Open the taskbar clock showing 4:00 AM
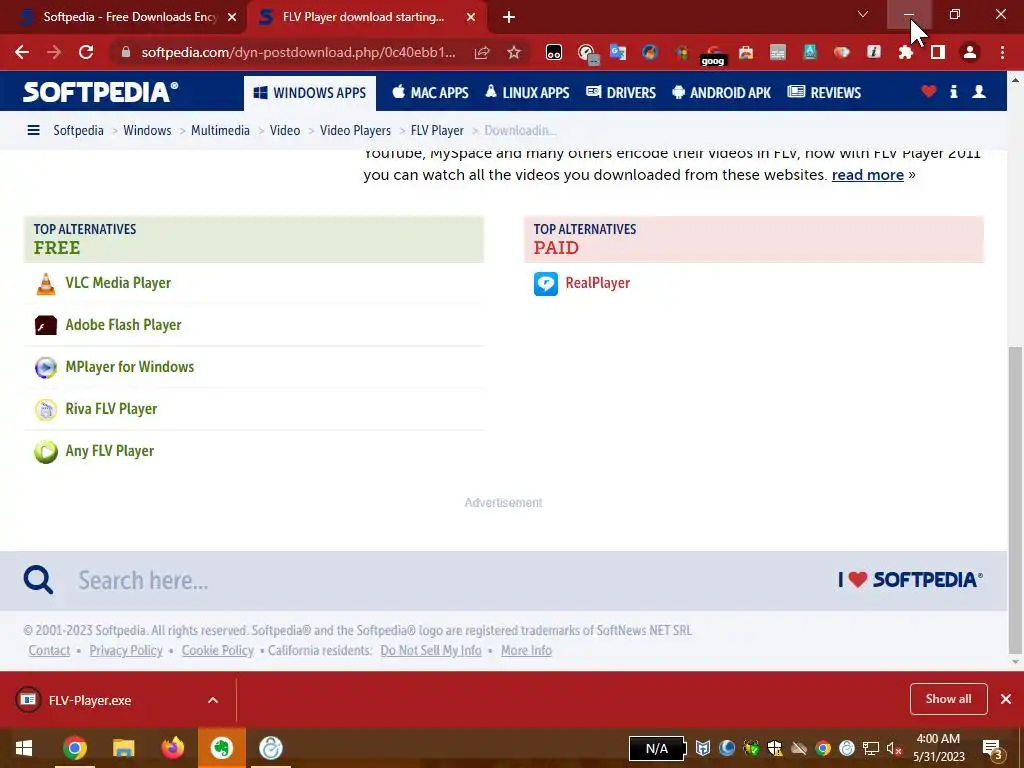 click(938, 748)
